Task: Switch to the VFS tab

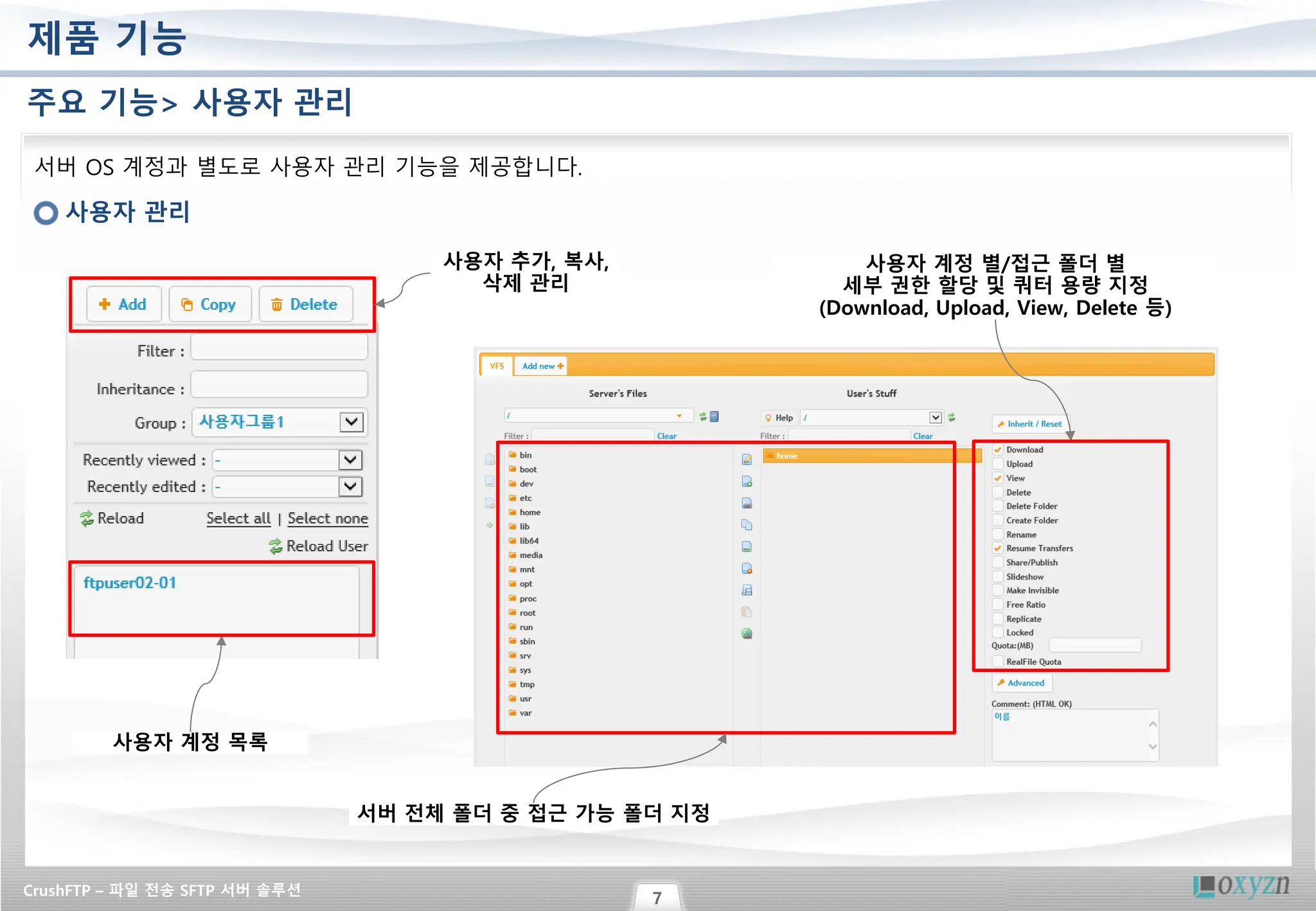Action: click(x=497, y=366)
